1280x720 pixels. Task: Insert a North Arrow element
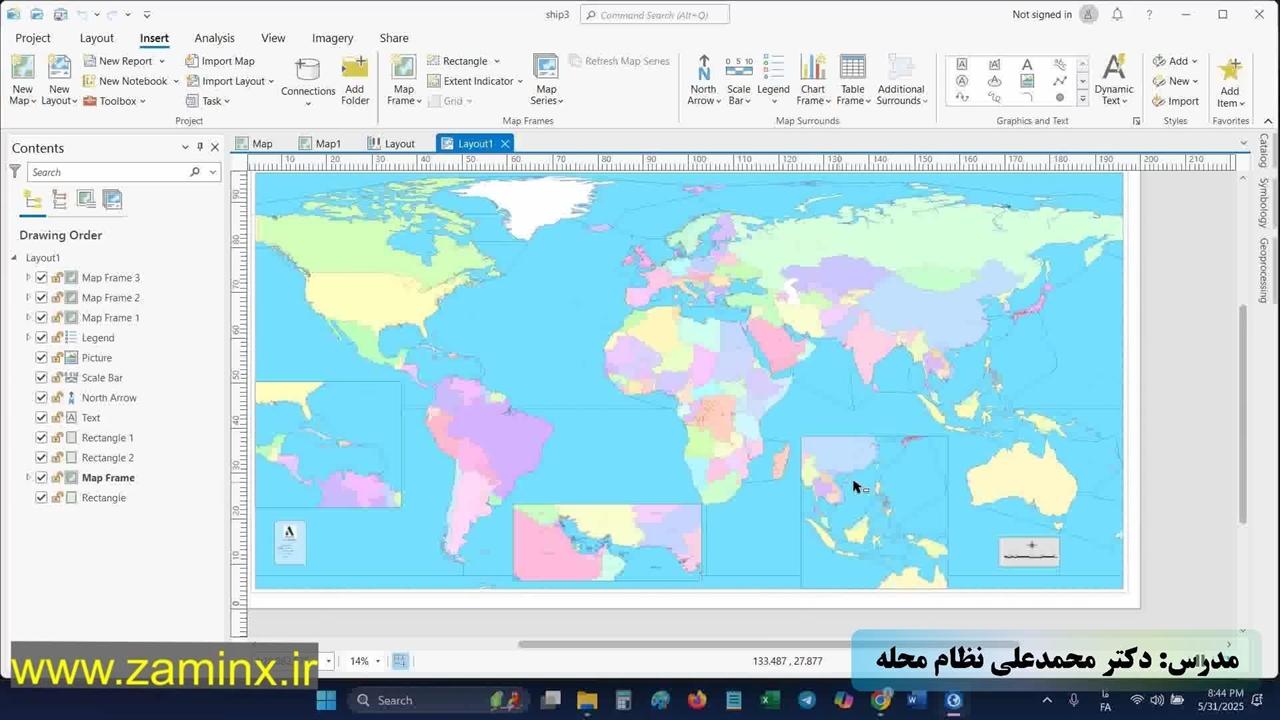point(703,70)
